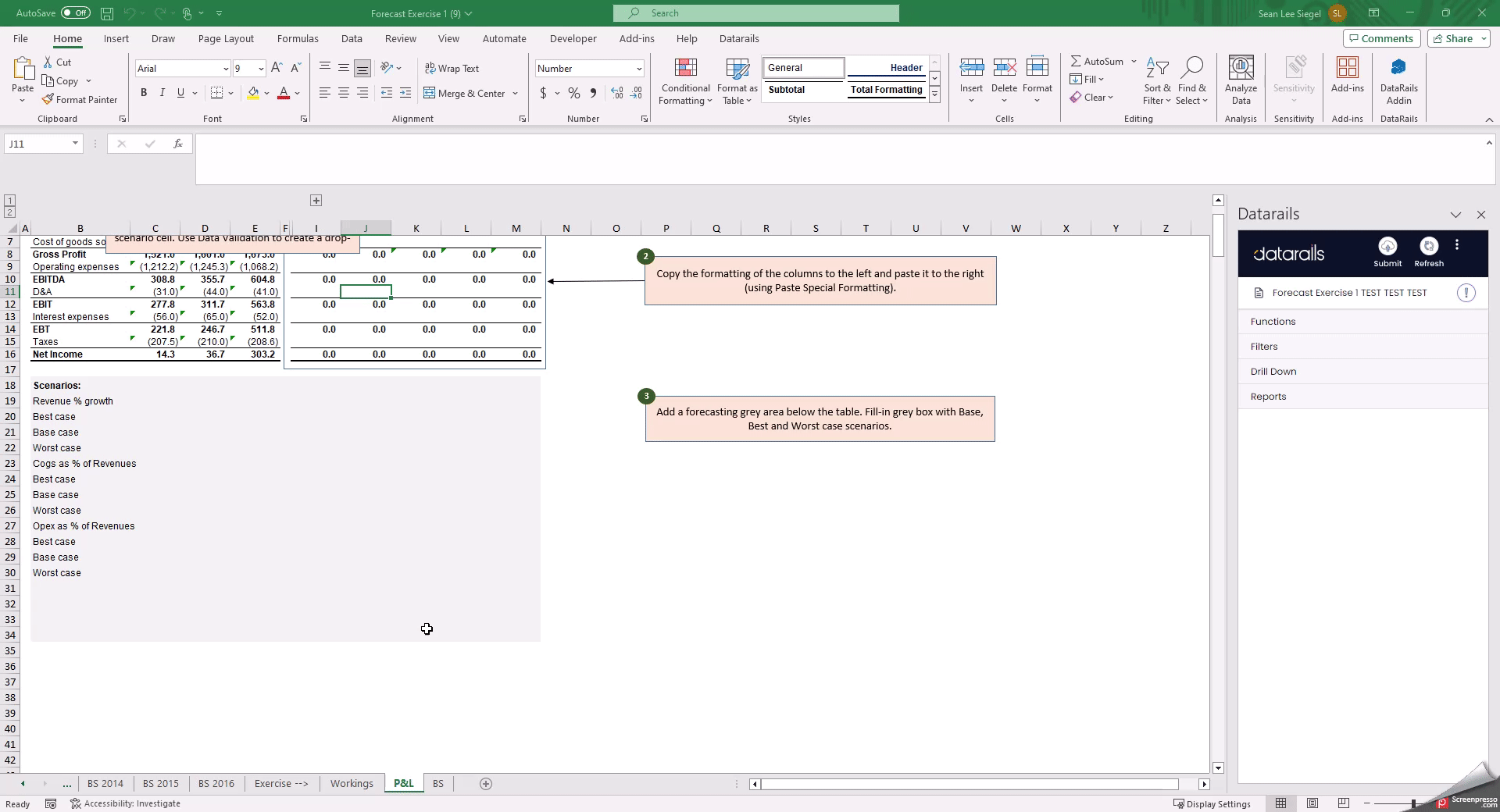Viewport: 1500px width, 812px height.
Task: Click the Decrease Font Size icon
Action: 296,68
